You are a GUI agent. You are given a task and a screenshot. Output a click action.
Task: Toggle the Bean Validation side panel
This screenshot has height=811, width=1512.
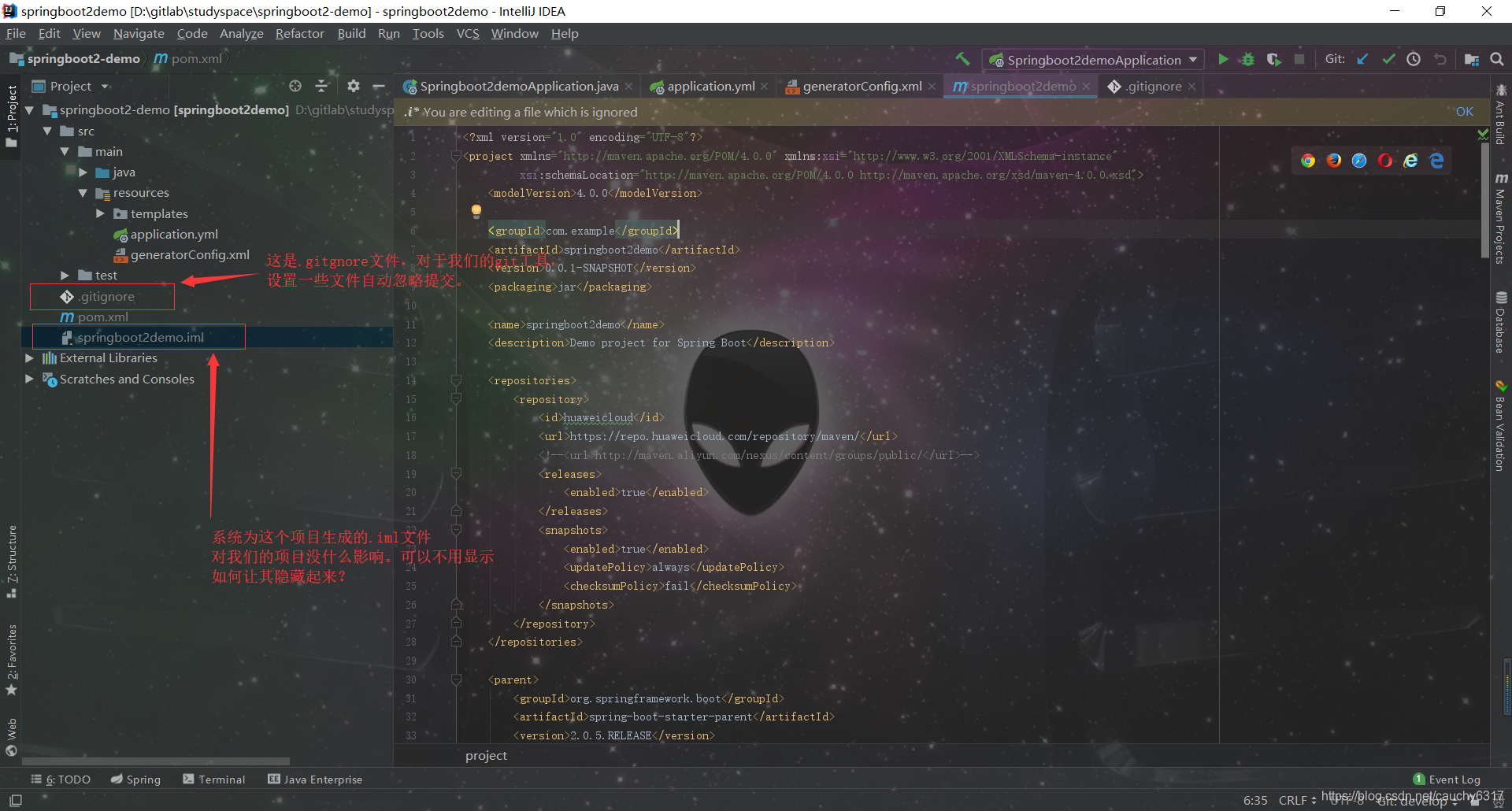(x=1501, y=426)
